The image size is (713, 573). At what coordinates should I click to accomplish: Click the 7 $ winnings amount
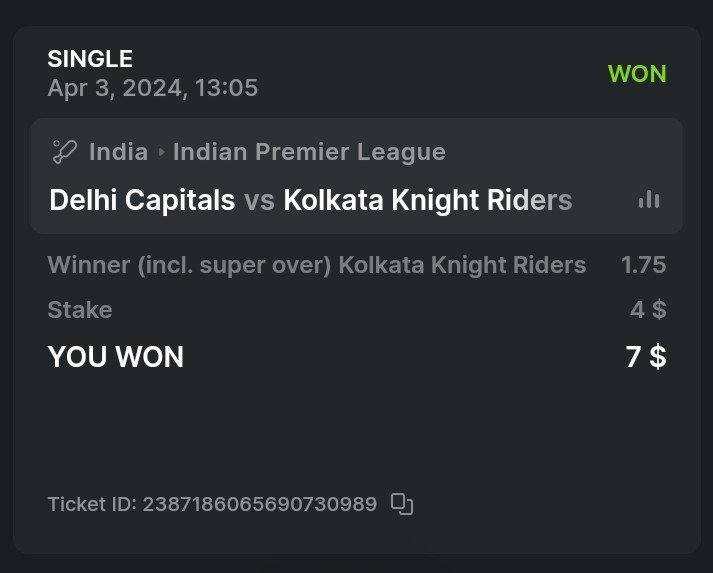pos(646,357)
